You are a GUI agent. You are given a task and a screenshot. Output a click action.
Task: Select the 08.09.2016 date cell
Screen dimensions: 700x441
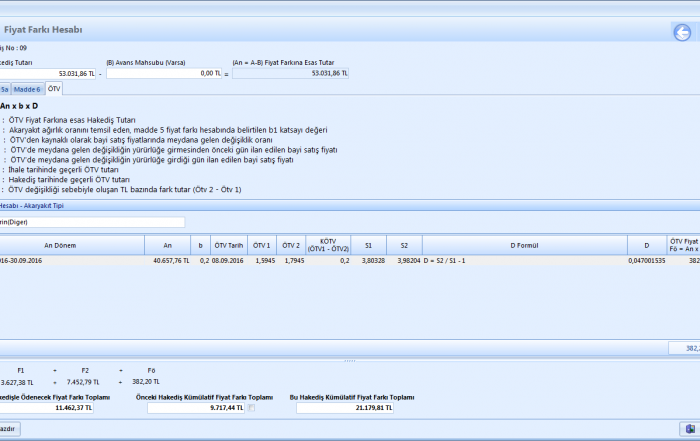pos(228,260)
